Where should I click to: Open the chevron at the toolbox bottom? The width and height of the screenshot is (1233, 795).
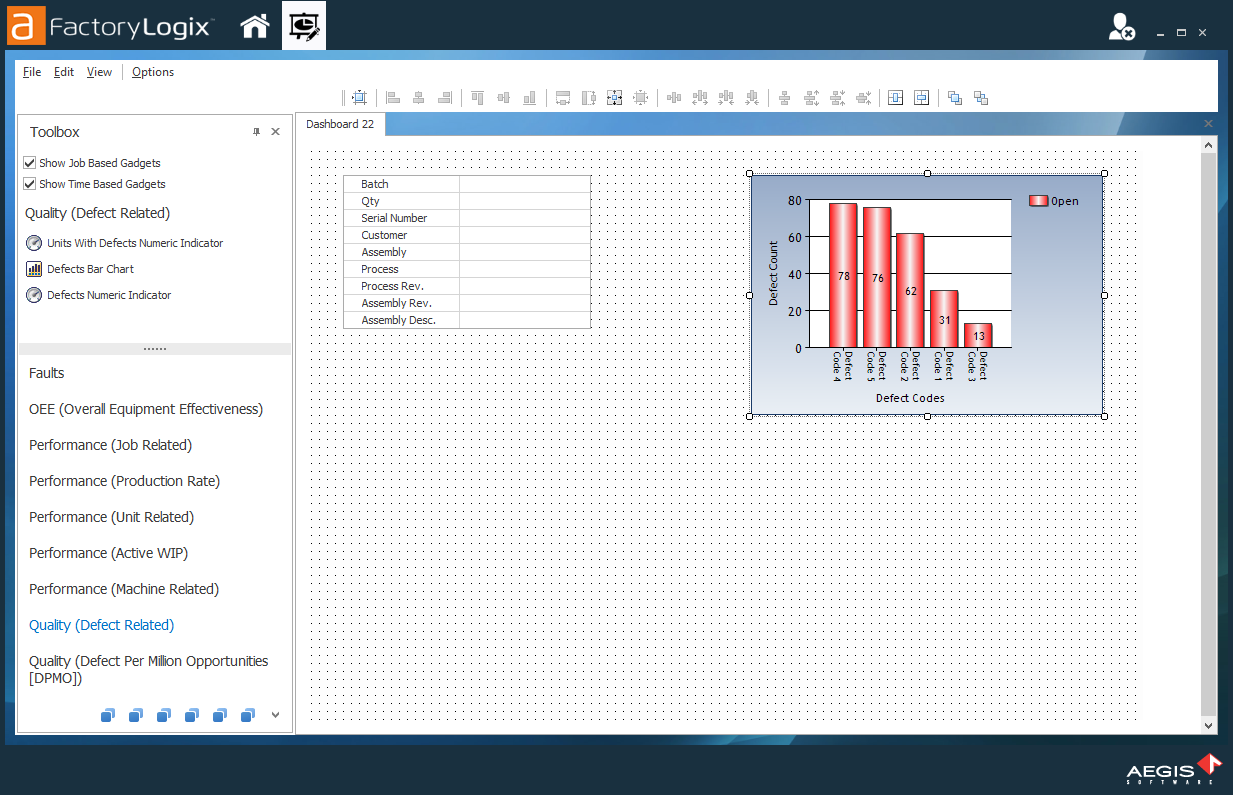coord(274,715)
